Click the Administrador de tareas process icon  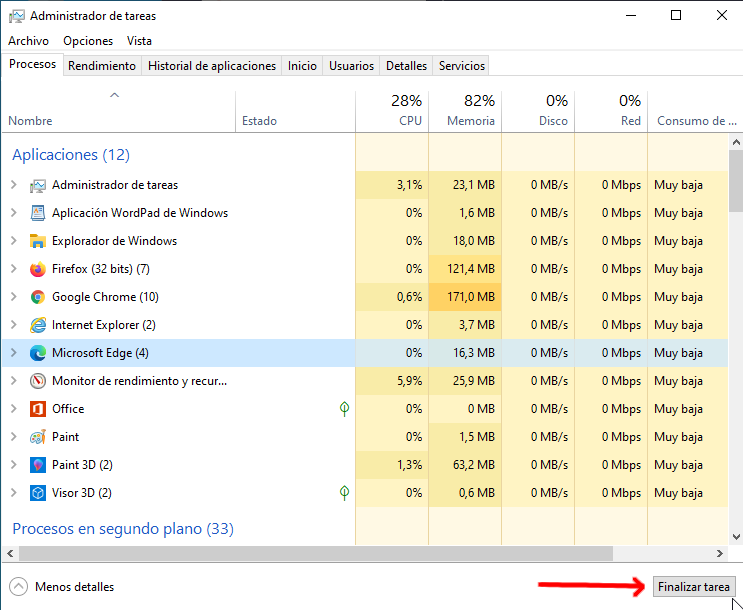coord(37,185)
